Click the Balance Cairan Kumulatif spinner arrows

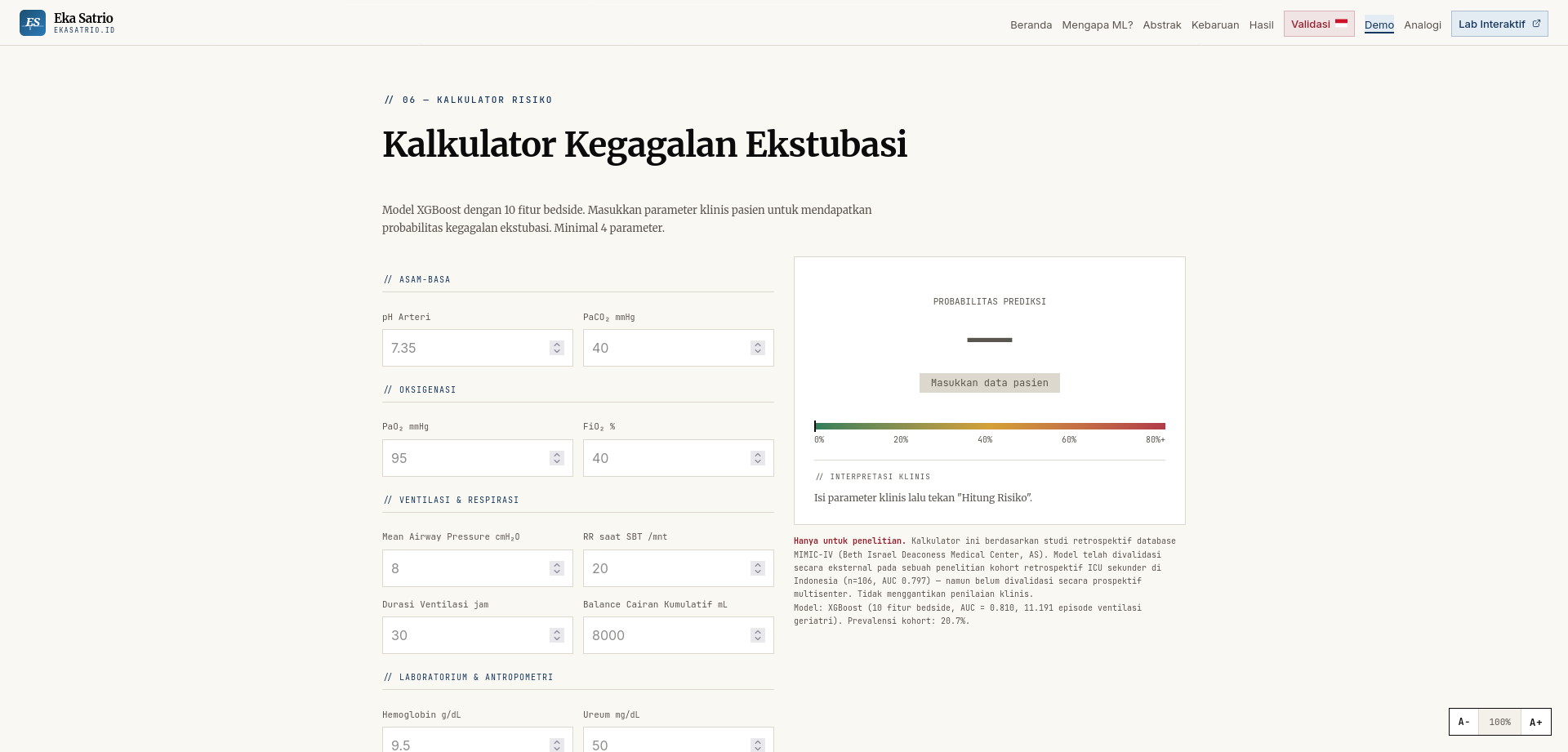[x=758, y=635]
